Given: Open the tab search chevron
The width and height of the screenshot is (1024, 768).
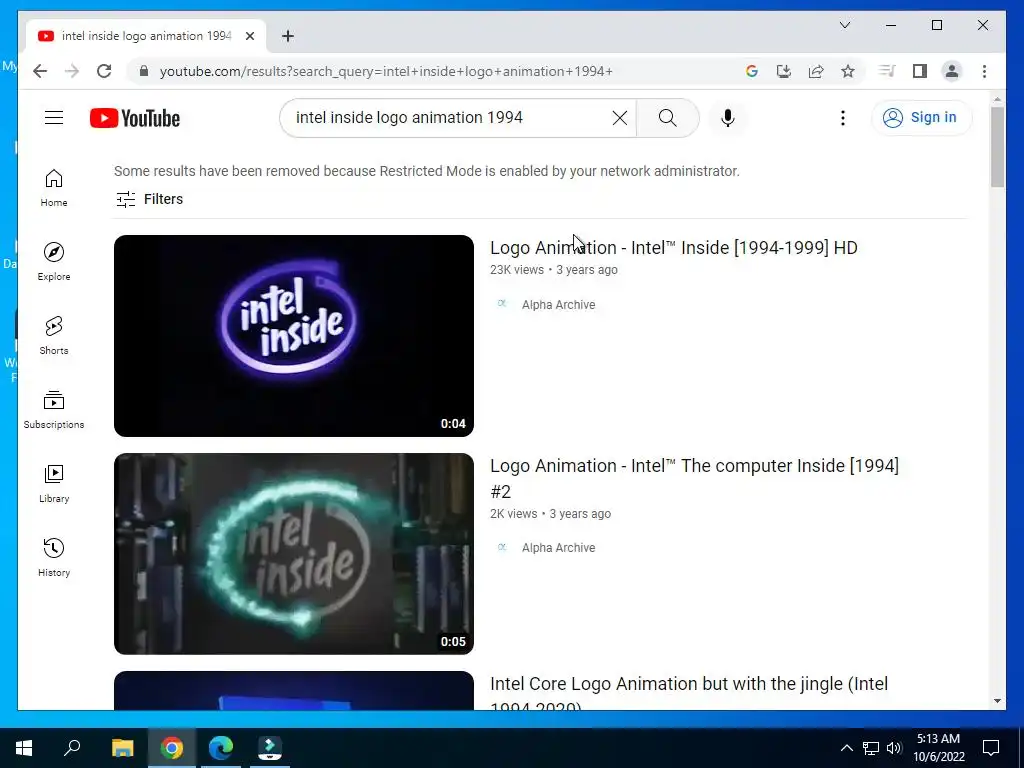Looking at the screenshot, I should tap(845, 25).
